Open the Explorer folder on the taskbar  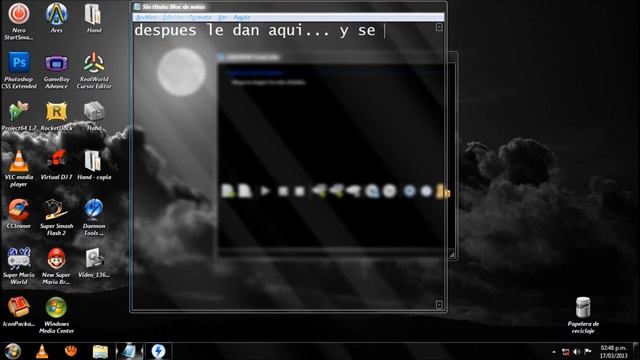[x=100, y=351]
